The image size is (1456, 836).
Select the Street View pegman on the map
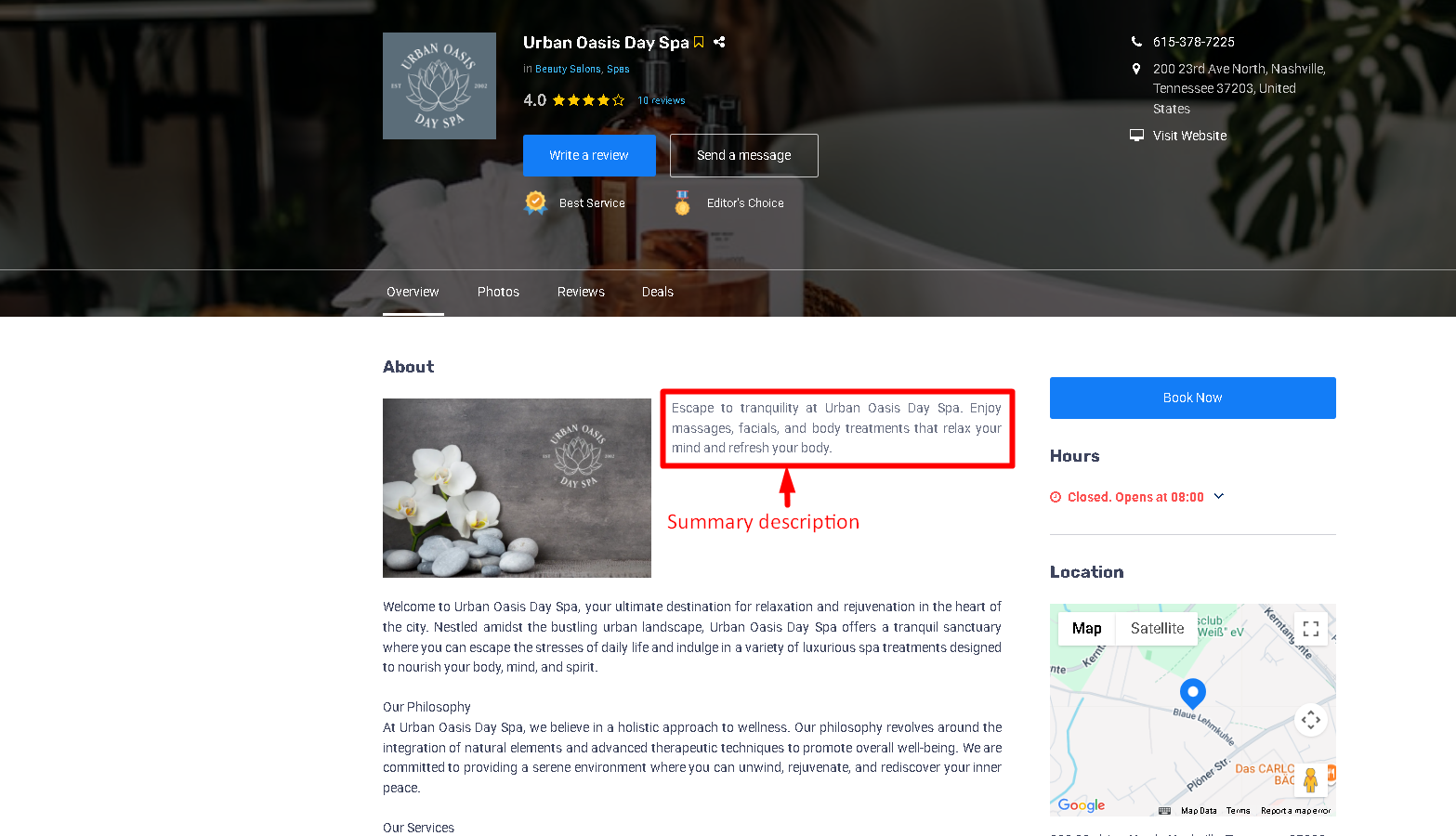click(x=1311, y=779)
